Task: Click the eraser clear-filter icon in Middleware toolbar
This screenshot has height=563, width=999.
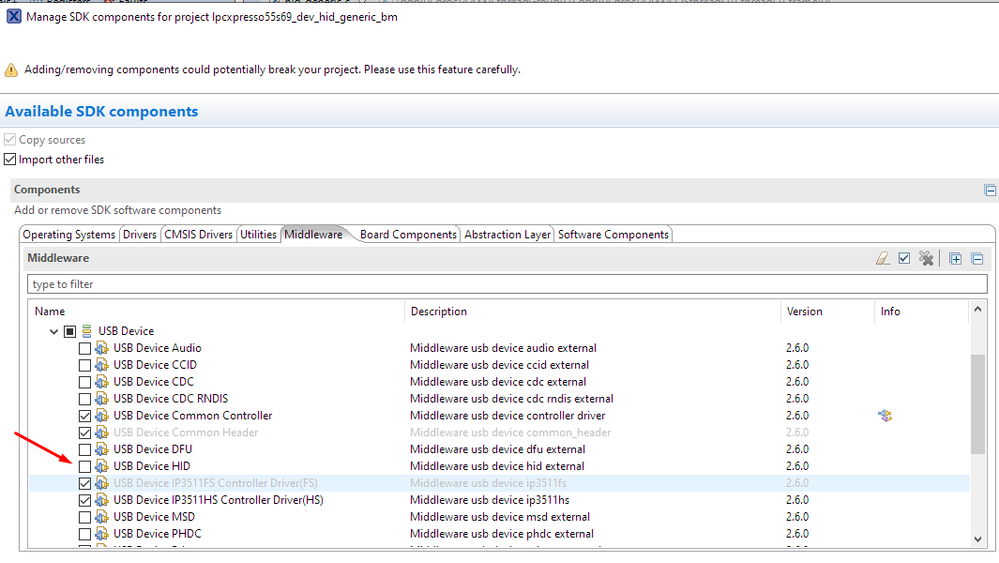Action: (882, 258)
